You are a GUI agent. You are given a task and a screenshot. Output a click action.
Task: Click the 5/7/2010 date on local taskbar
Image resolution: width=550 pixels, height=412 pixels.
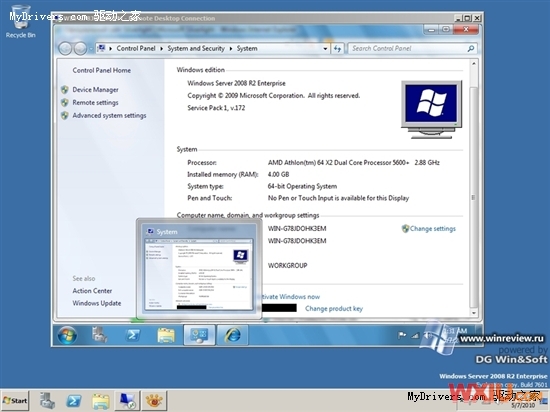pos(523,405)
